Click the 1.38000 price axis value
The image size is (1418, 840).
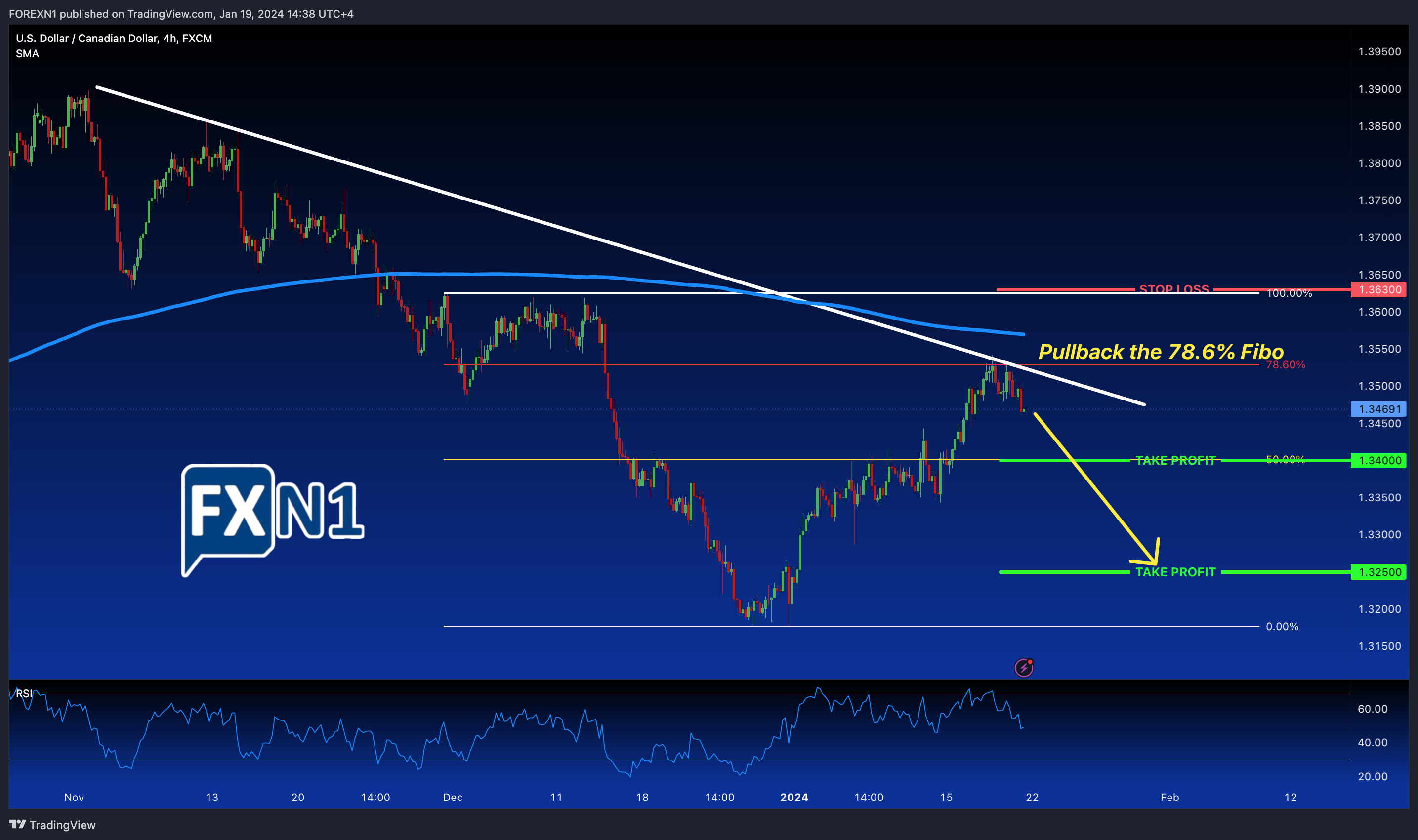(x=1379, y=163)
